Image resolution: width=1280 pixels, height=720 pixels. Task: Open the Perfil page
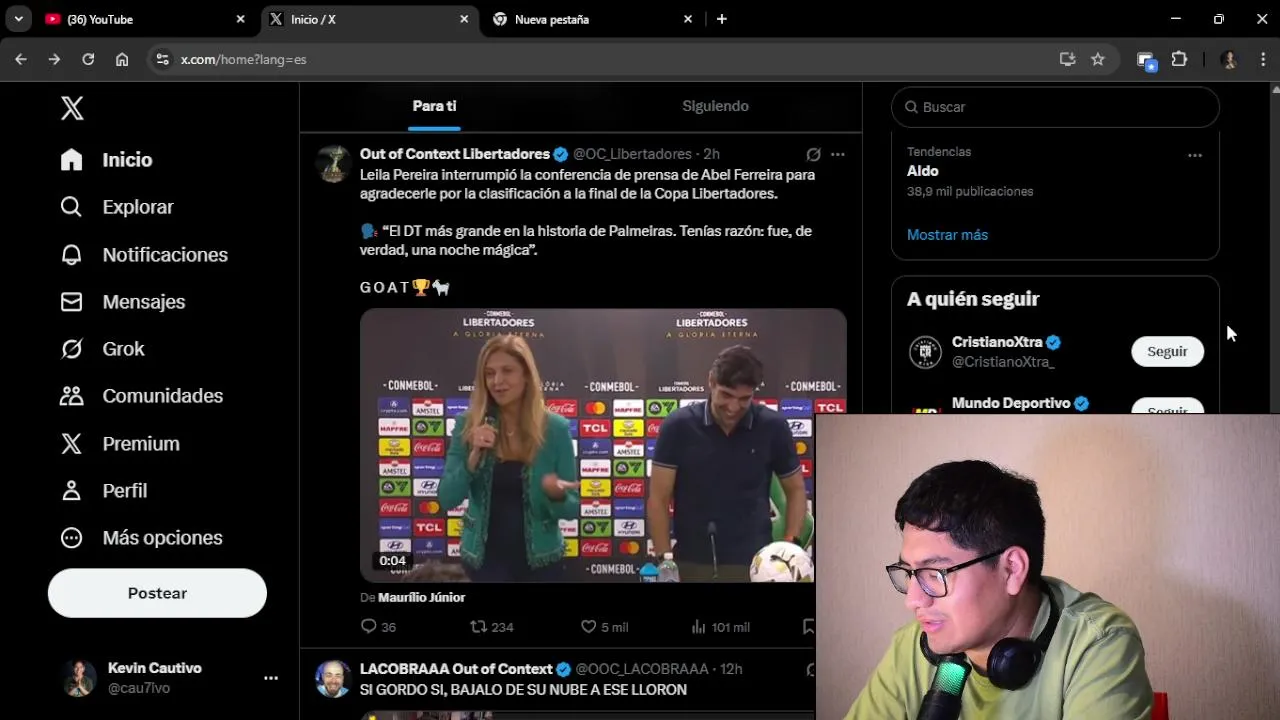(x=103, y=491)
